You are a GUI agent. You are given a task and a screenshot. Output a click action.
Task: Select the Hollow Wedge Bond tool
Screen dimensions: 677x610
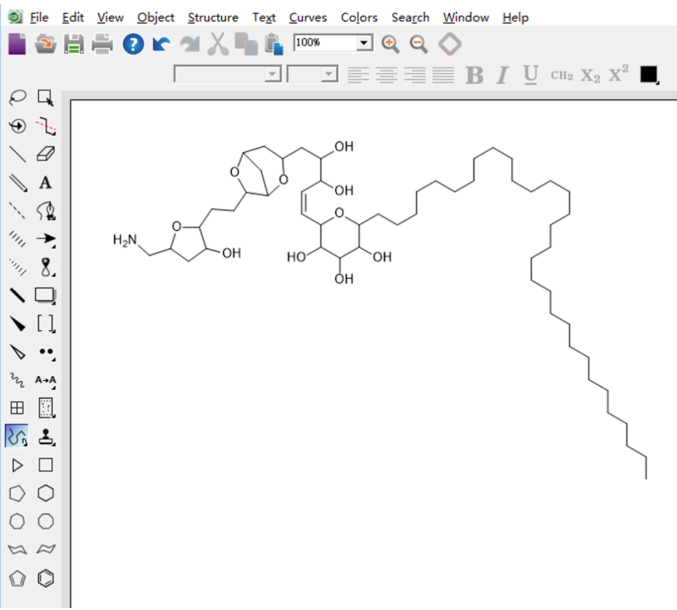18,352
